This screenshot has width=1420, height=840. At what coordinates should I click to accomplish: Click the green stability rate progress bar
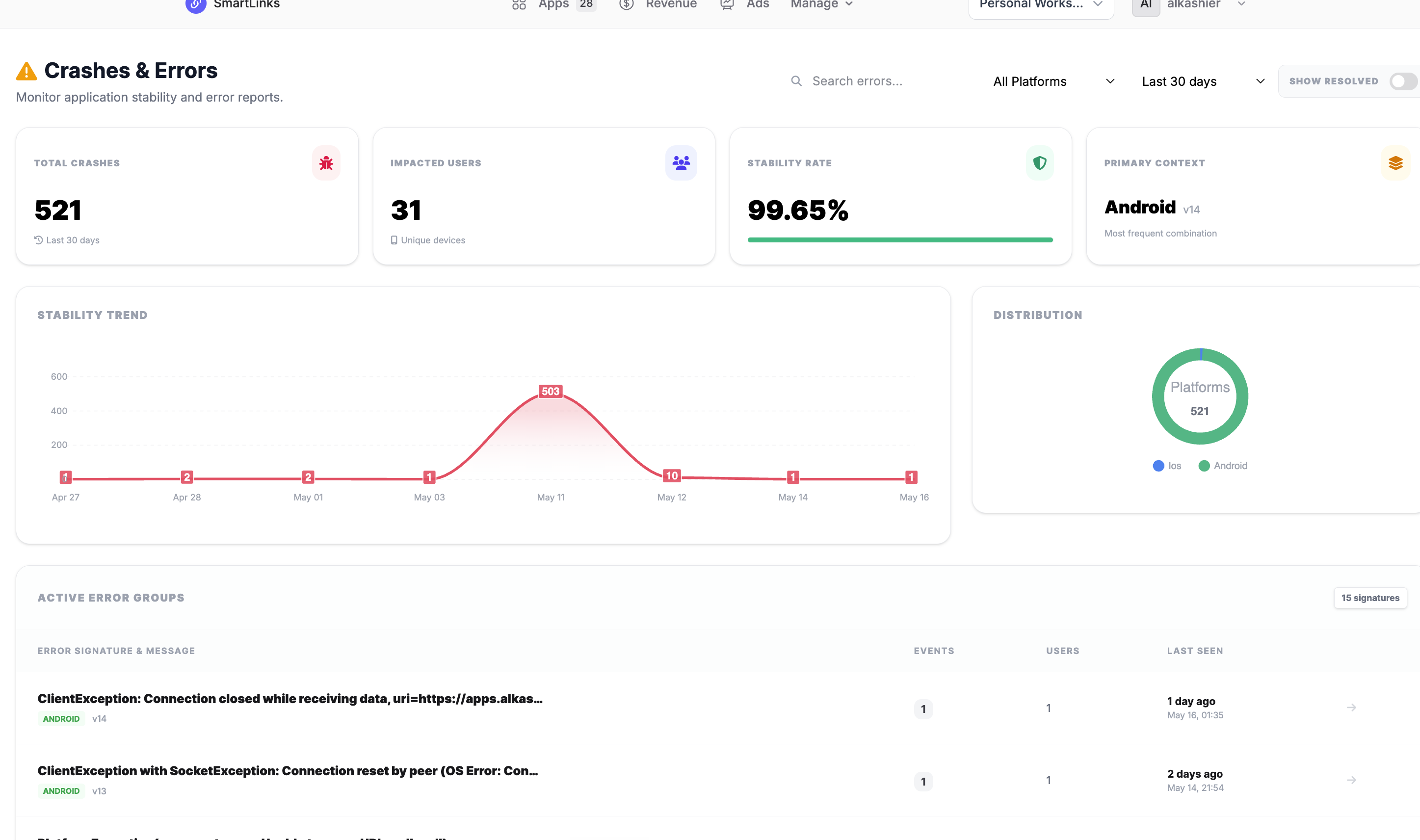tap(900, 240)
